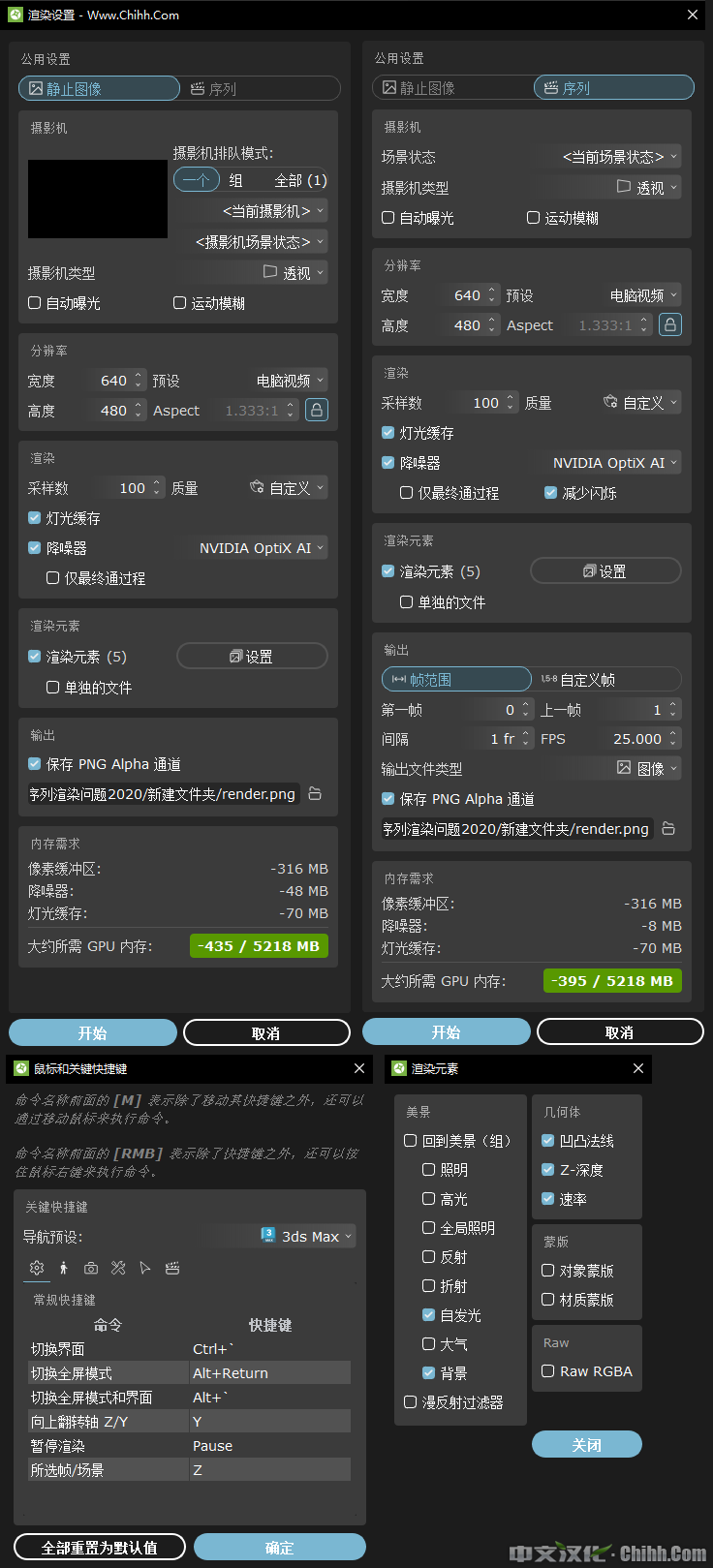This screenshot has width=713, height=1568.
Task: Select 组 camera queue mode
Action: (236, 180)
